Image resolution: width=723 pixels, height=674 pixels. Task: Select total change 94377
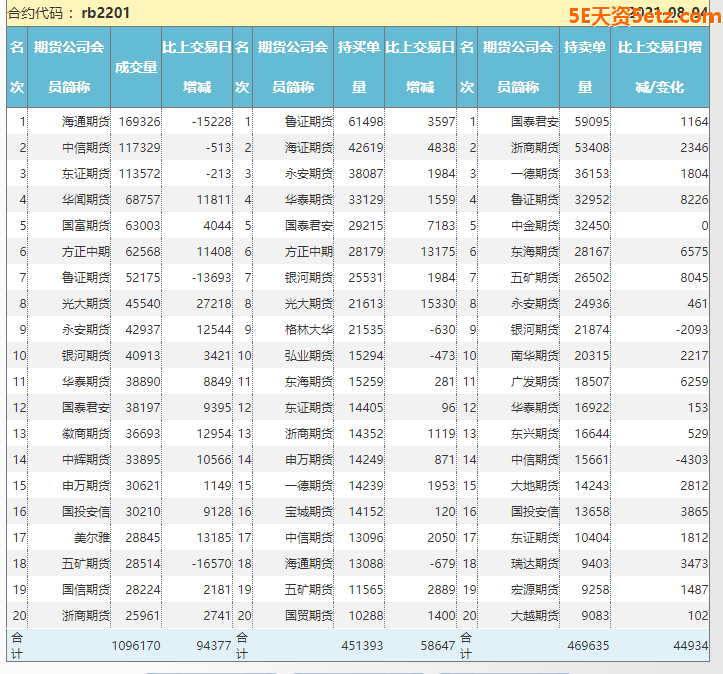pyautogui.click(x=214, y=645)
